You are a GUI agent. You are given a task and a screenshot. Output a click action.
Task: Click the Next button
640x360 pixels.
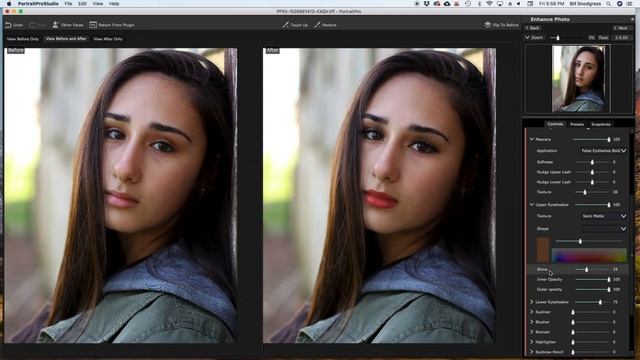pos(621,28)
